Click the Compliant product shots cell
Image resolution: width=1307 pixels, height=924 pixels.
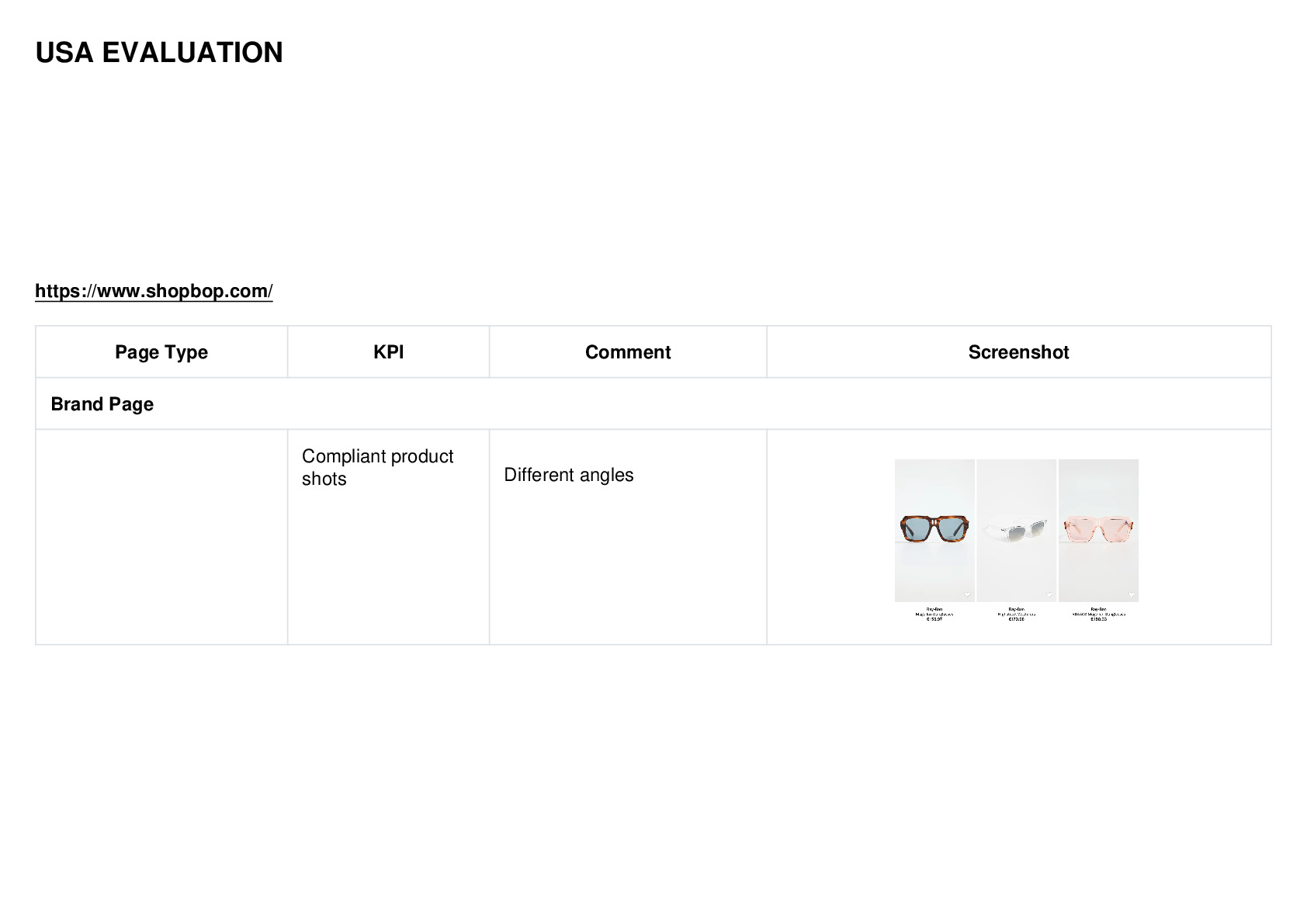pos(388,537)
